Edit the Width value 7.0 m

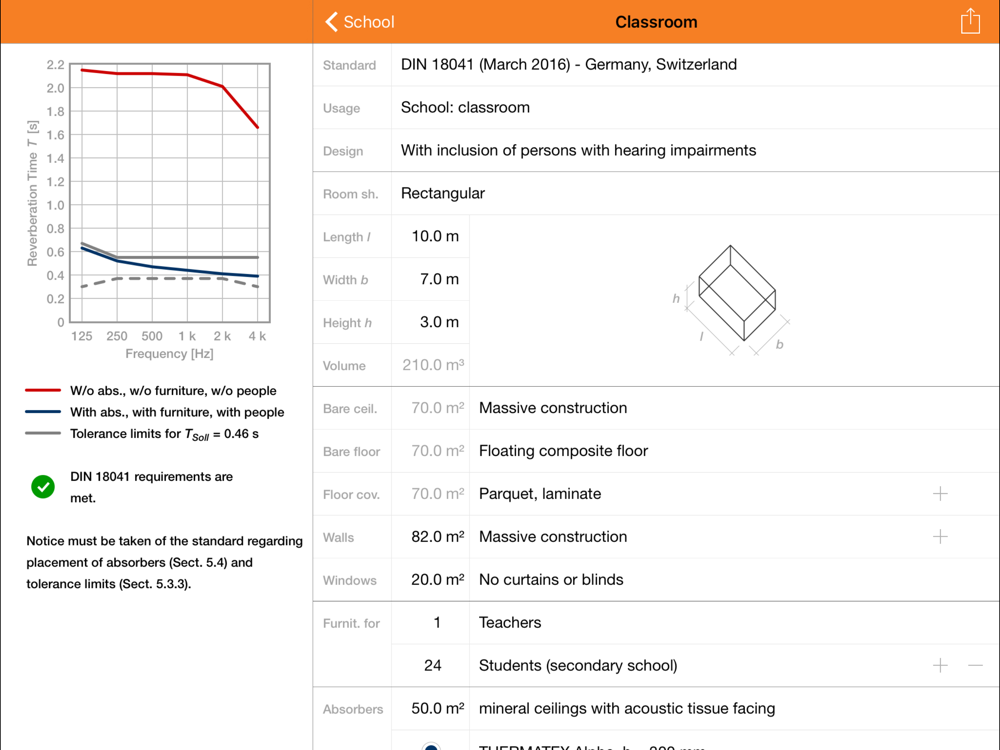(439, 280)
